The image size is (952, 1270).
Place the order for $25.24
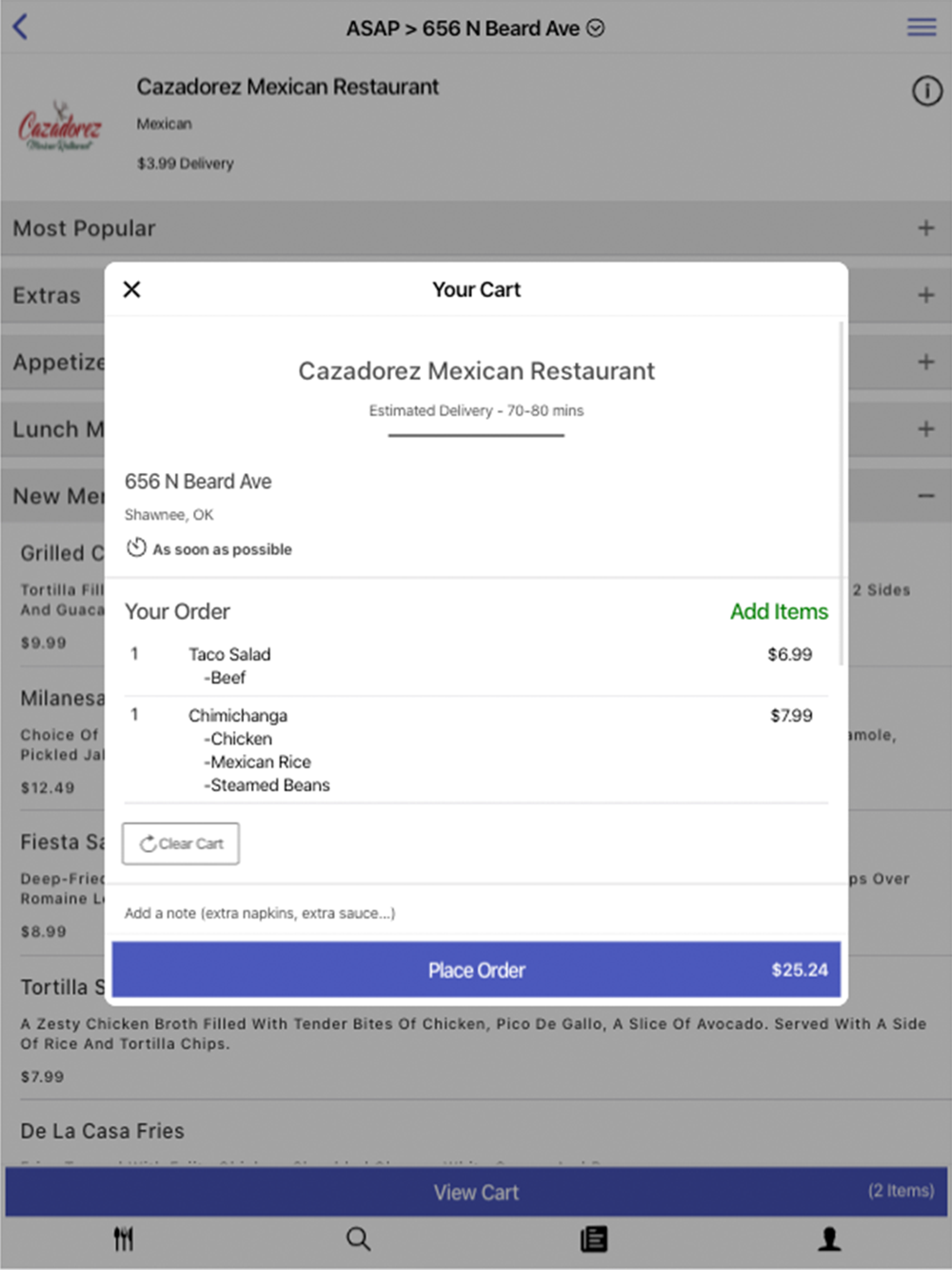pyautogui.click(x=476, y=970)
